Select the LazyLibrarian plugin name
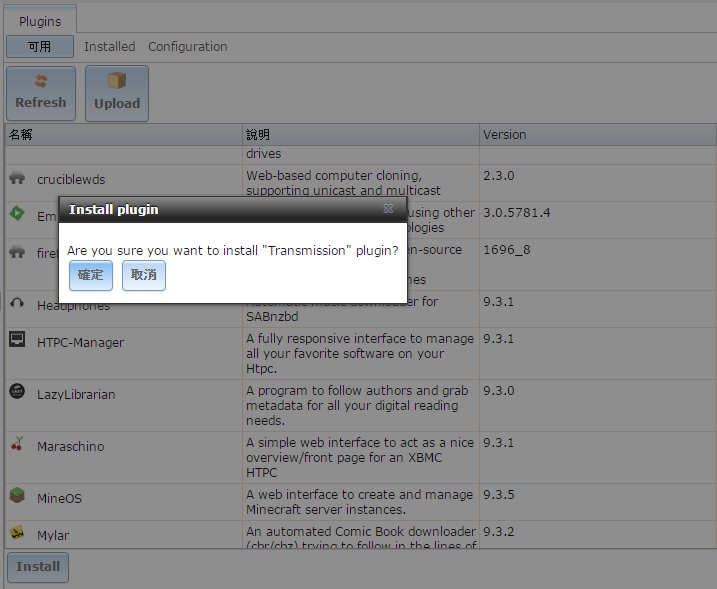Viewport: 717px width, 589px height. click(x=76, y=395)
